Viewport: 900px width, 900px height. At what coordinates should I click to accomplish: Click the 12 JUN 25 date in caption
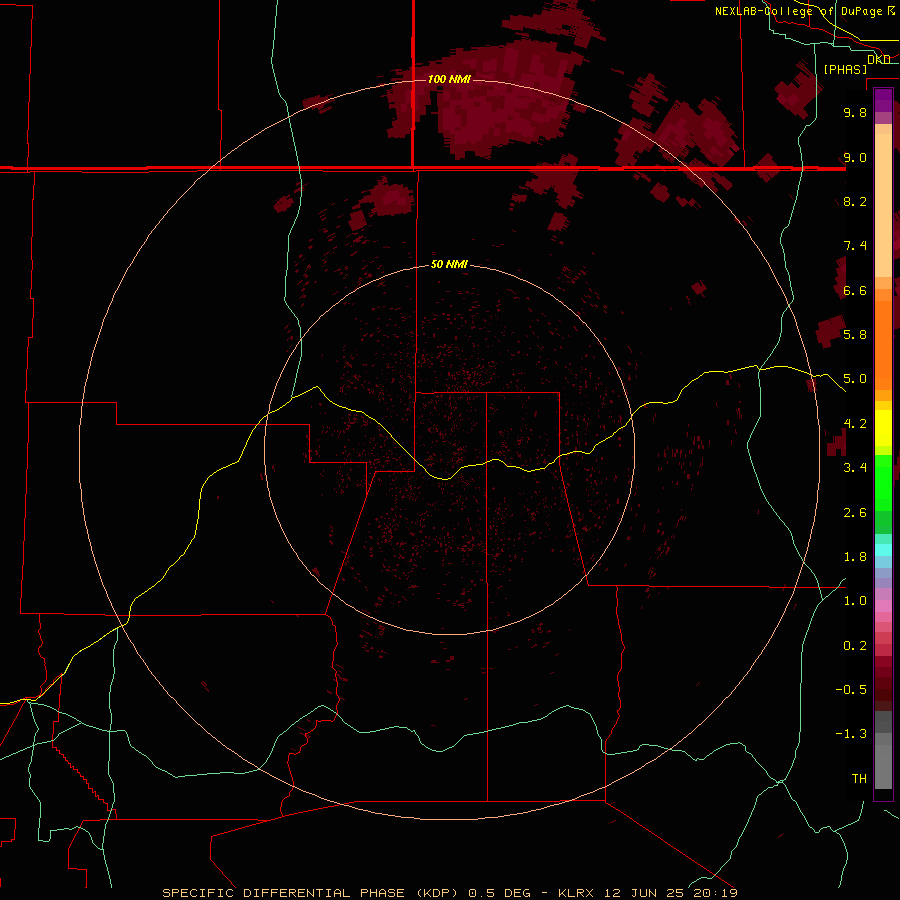coord(643,893)
